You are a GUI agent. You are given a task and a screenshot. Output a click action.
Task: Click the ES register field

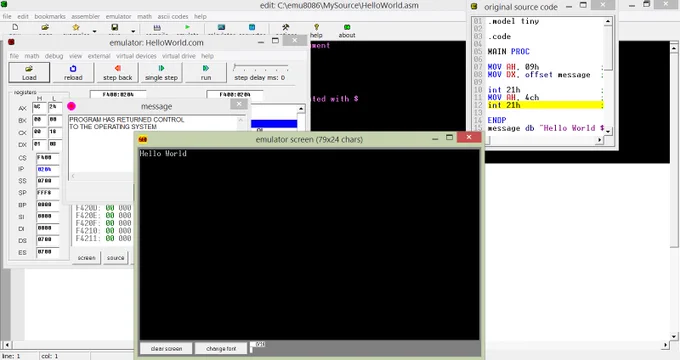pyautogui.click(x=47, y=252)
